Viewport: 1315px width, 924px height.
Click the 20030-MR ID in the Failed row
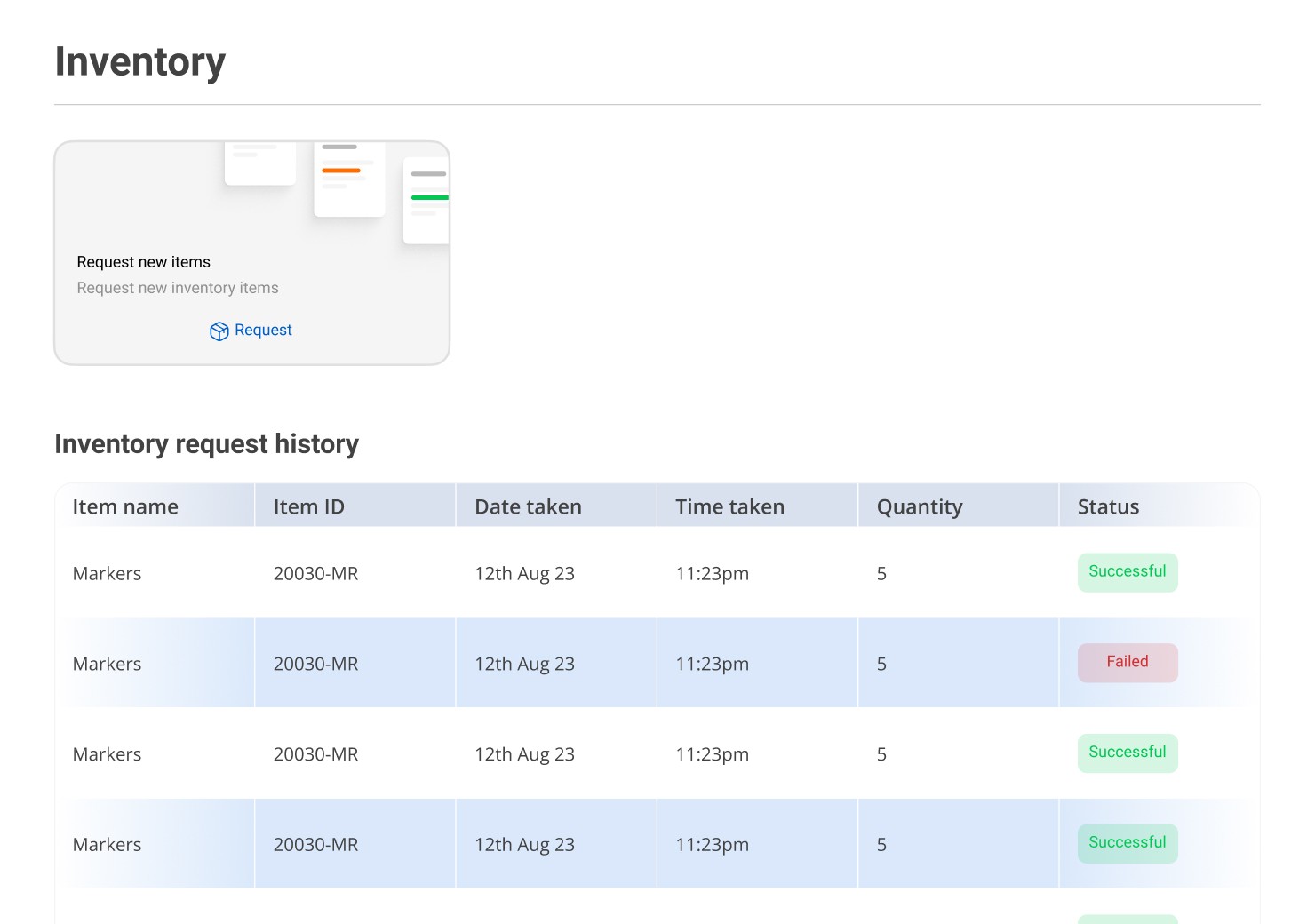315,665
